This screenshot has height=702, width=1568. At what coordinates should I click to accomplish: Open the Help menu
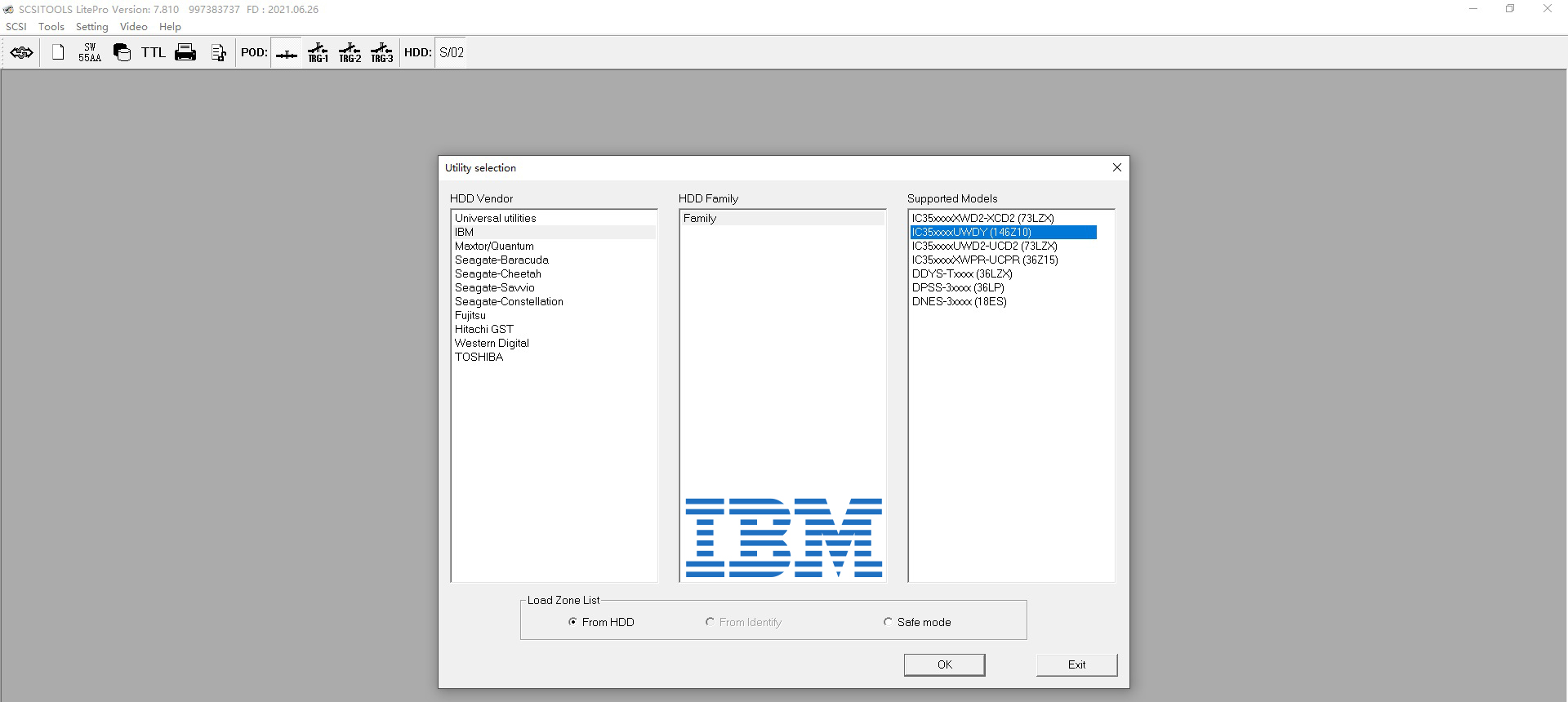[170, 27]
